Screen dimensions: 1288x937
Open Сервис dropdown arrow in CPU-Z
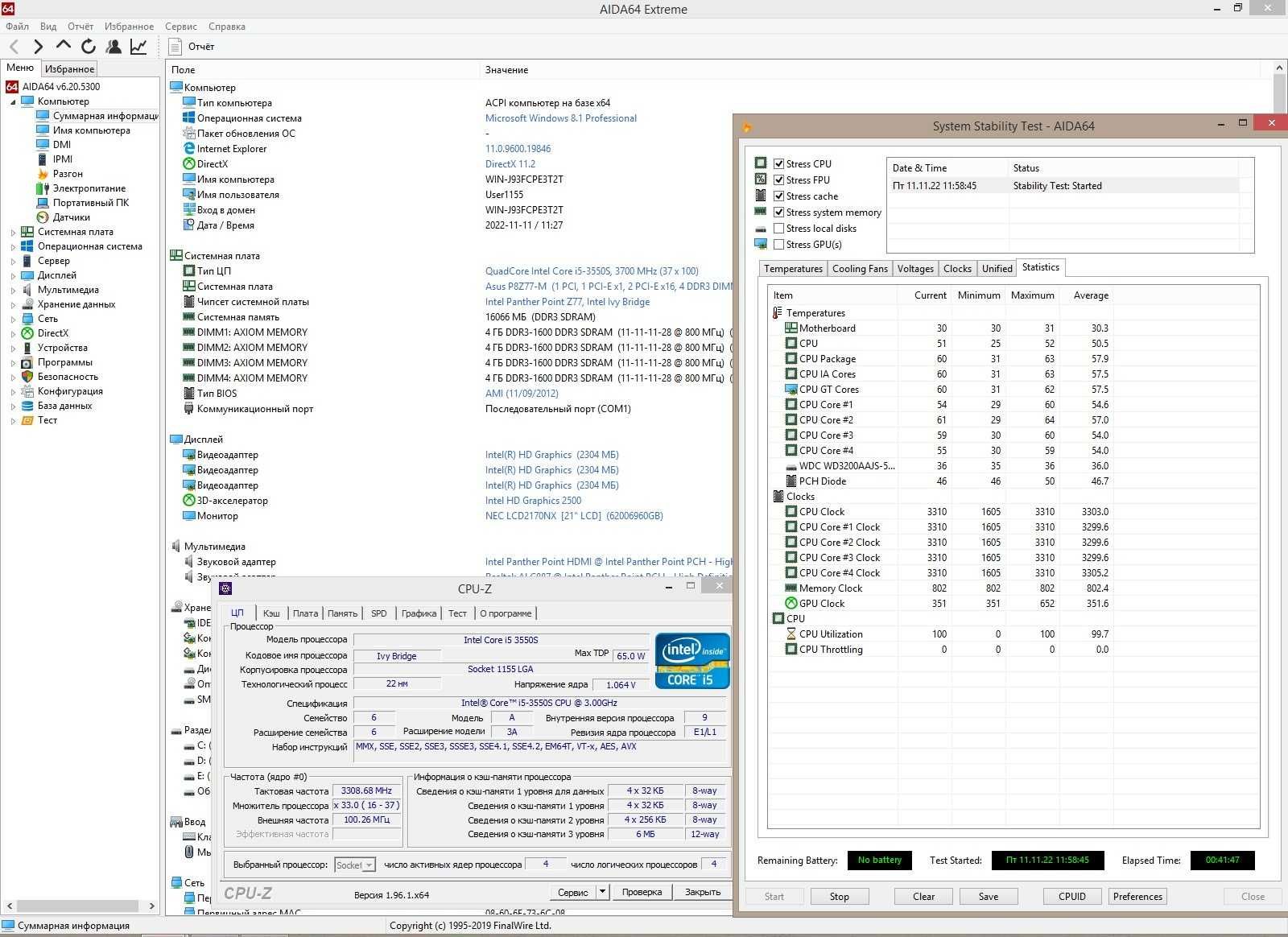pos(602,892)
